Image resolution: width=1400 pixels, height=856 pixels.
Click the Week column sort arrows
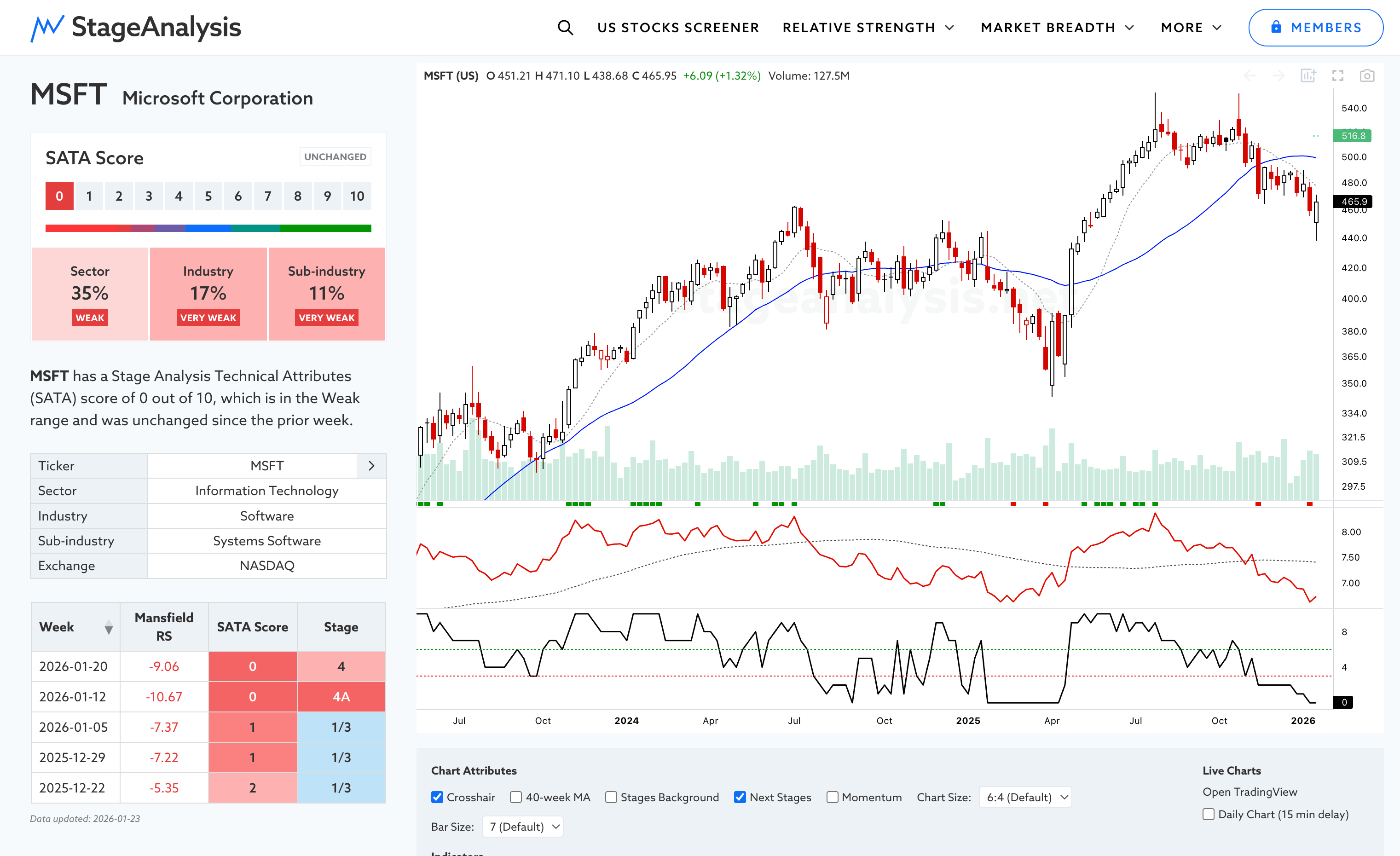click(x=109, y=627)
